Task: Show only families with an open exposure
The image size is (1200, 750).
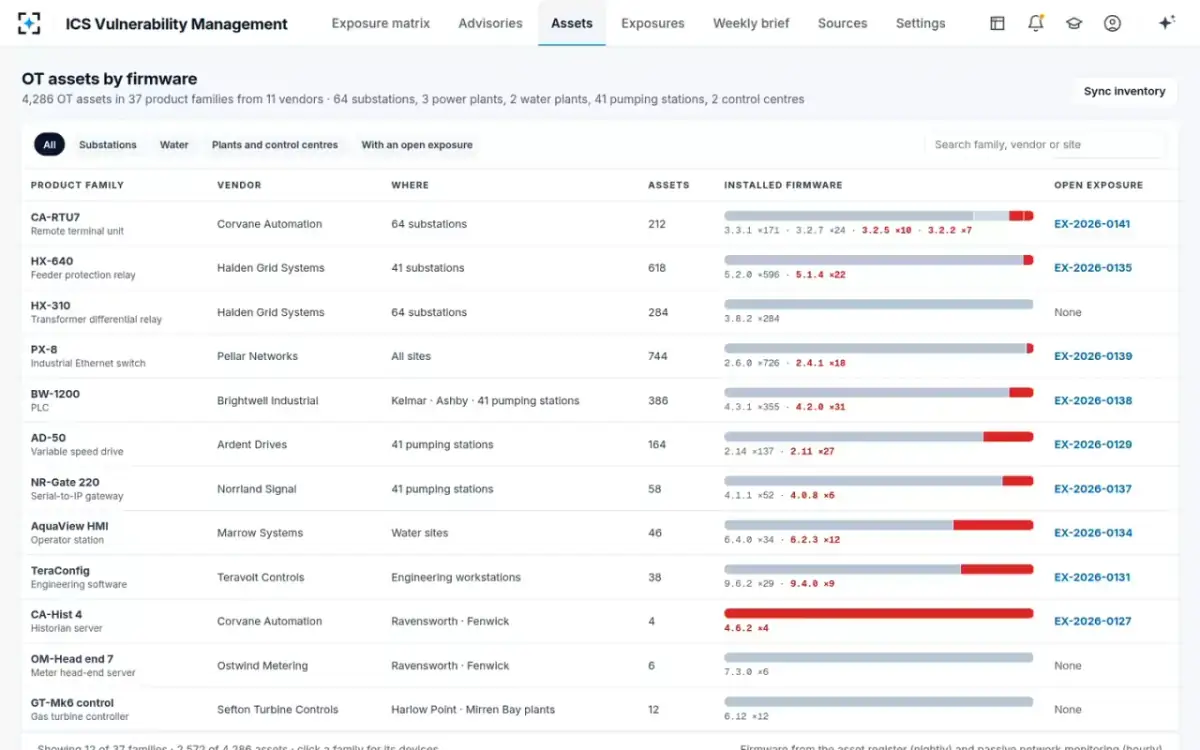Action: (x=417, y=145)
